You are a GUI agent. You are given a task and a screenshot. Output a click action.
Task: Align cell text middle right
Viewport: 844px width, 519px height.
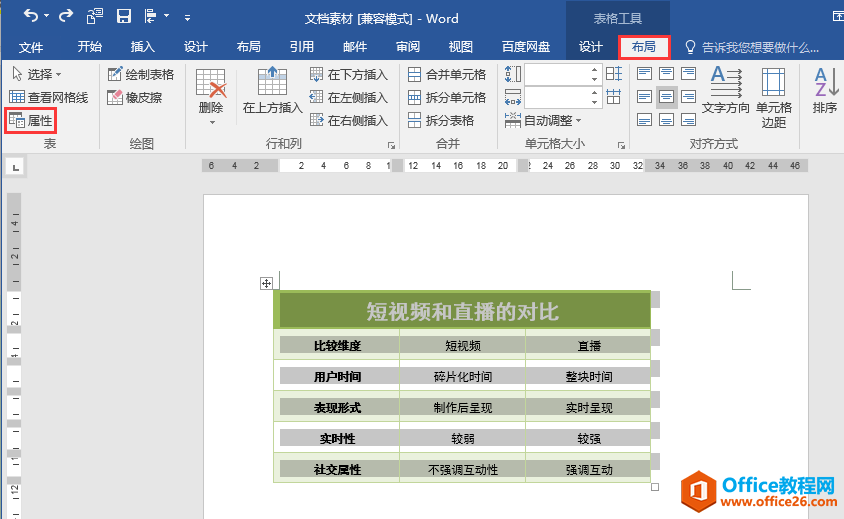[688, 97]
